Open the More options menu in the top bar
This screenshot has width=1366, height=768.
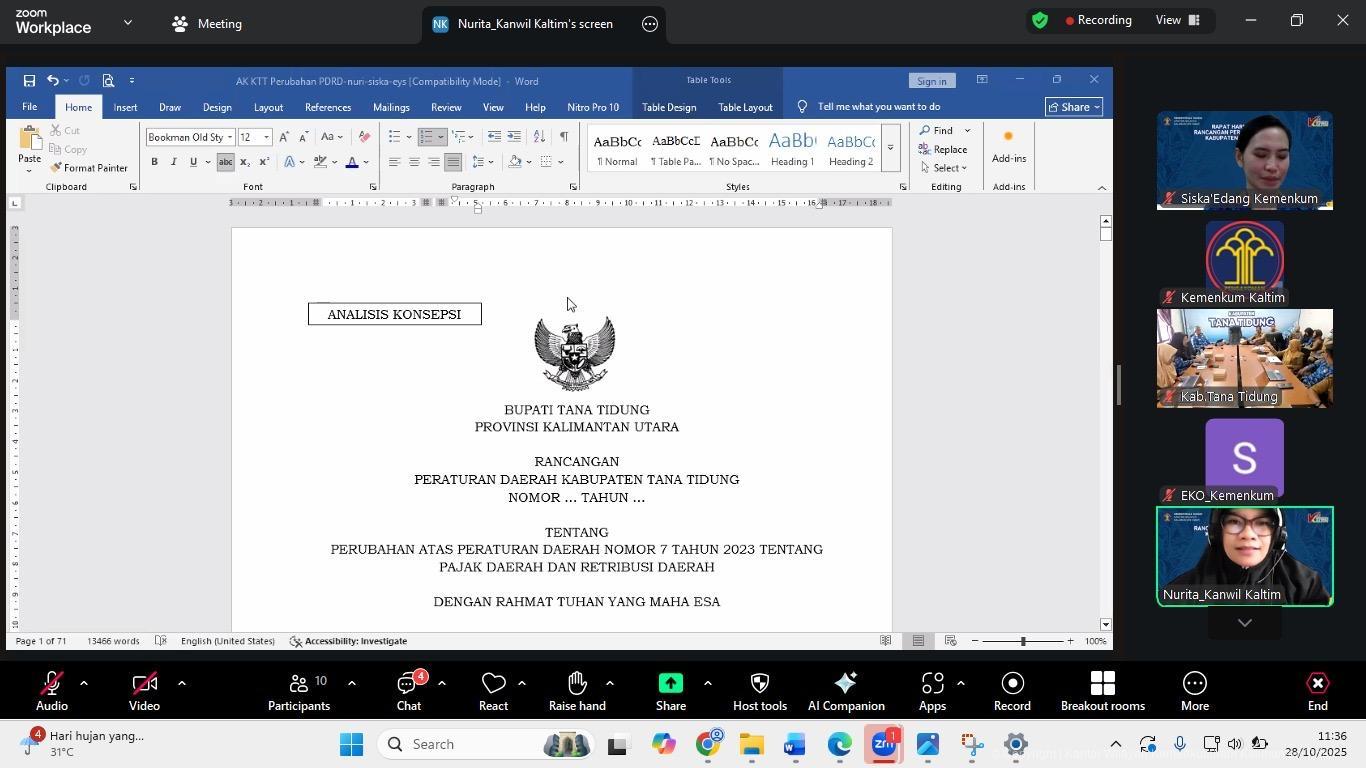point(650,24)
